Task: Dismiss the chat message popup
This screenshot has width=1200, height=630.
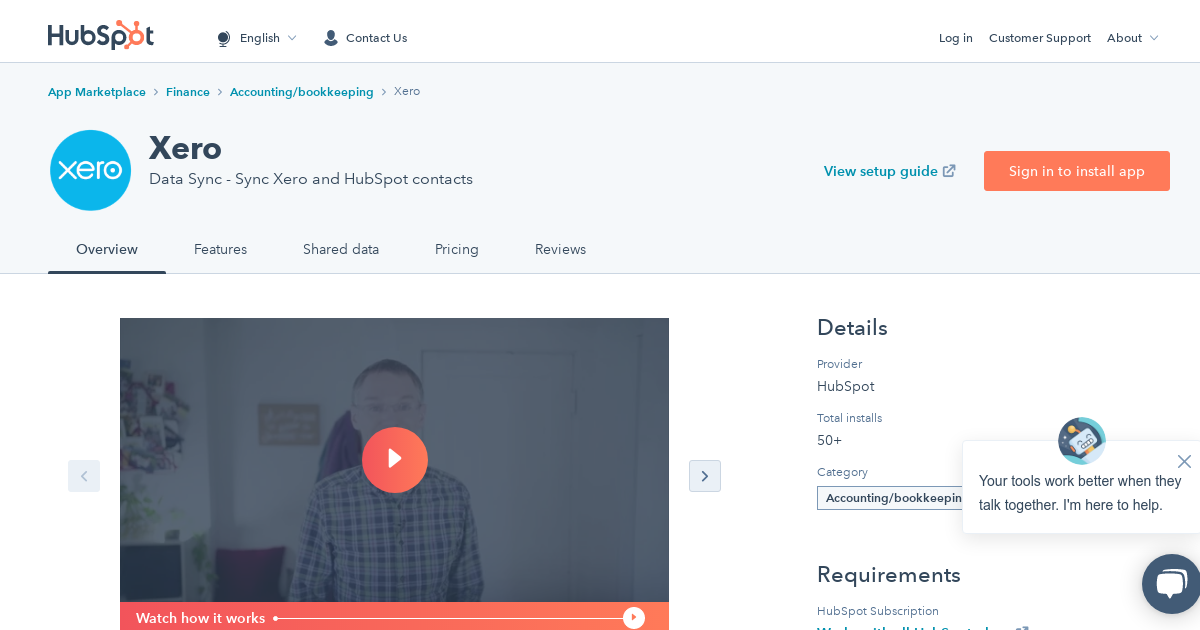Action: (x=1184, y=461)
